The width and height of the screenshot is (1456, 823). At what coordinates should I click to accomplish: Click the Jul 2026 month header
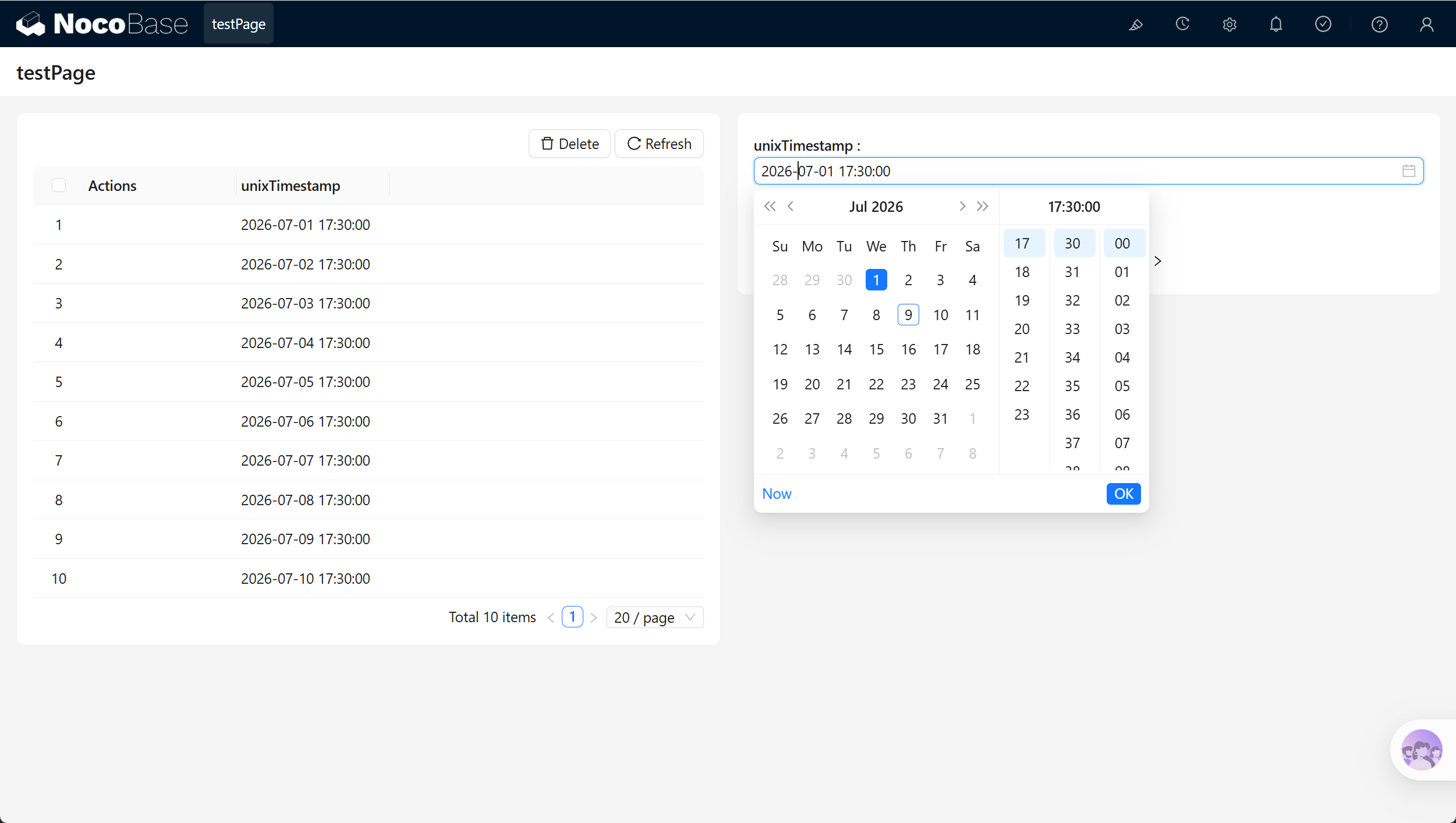point(876,207)
